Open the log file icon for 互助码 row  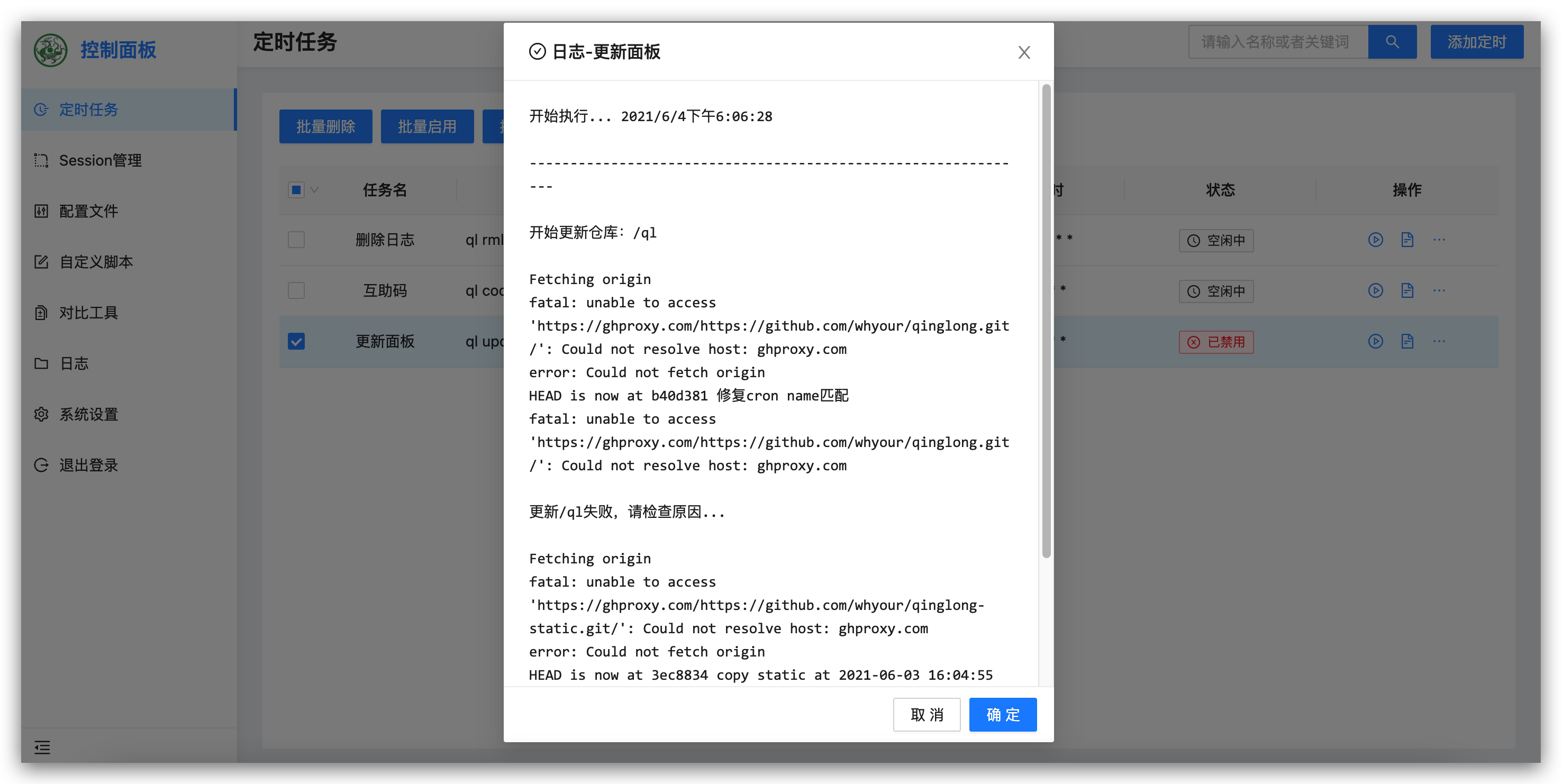pos(1407,290)
